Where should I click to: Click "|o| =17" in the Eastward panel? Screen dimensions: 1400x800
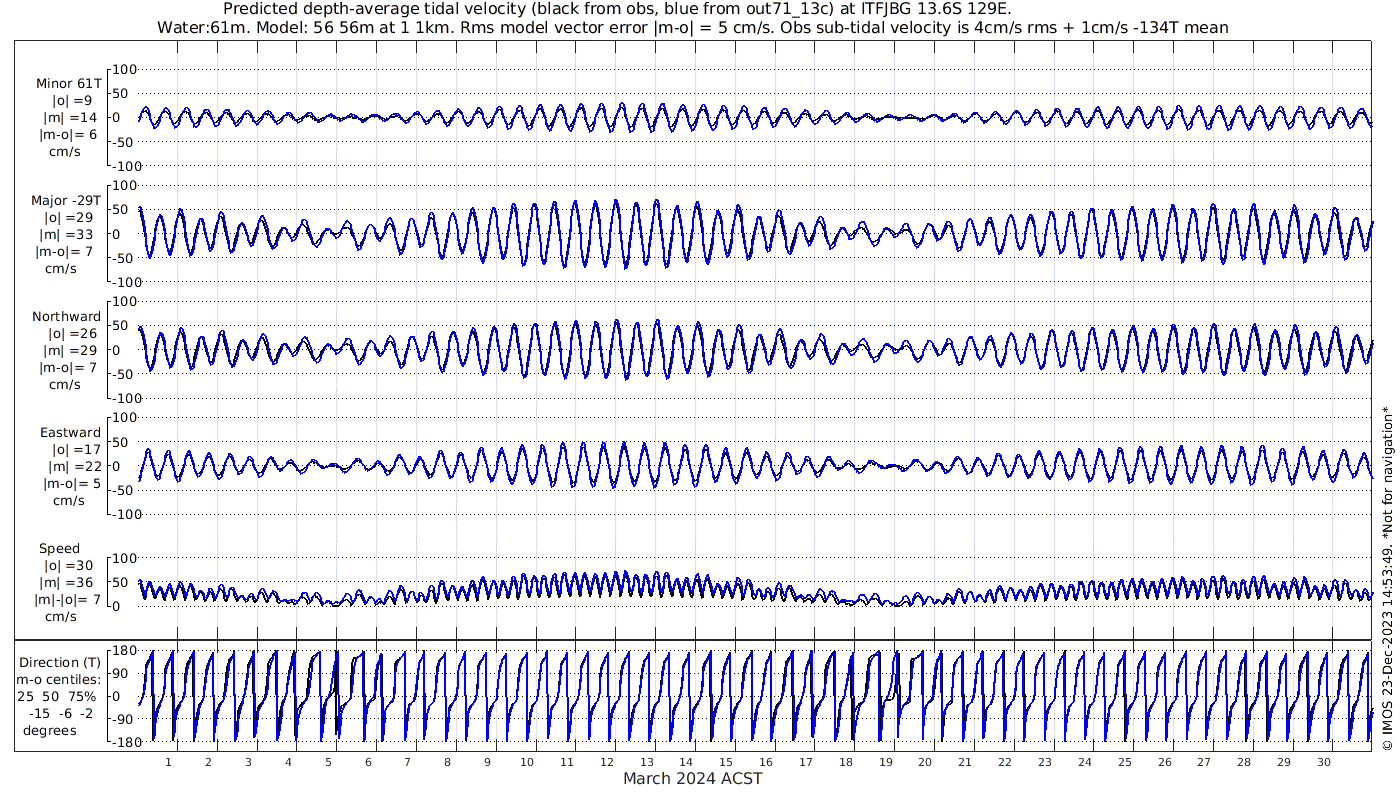74,450
